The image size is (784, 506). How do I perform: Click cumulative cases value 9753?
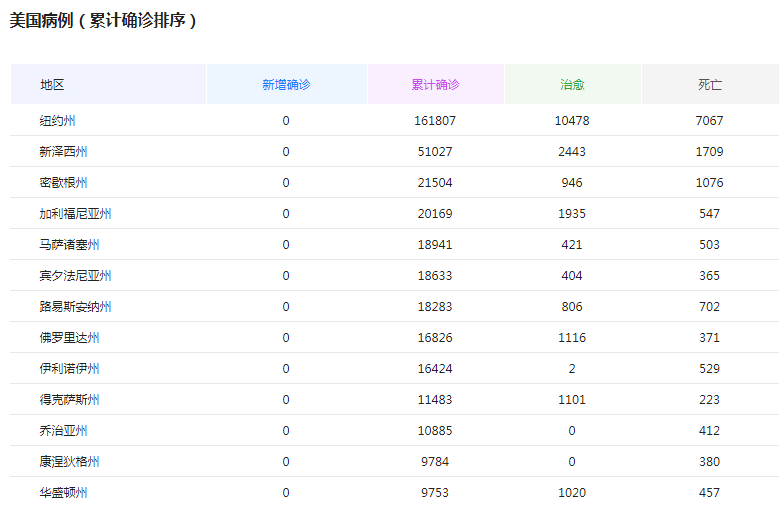[435, 492]
